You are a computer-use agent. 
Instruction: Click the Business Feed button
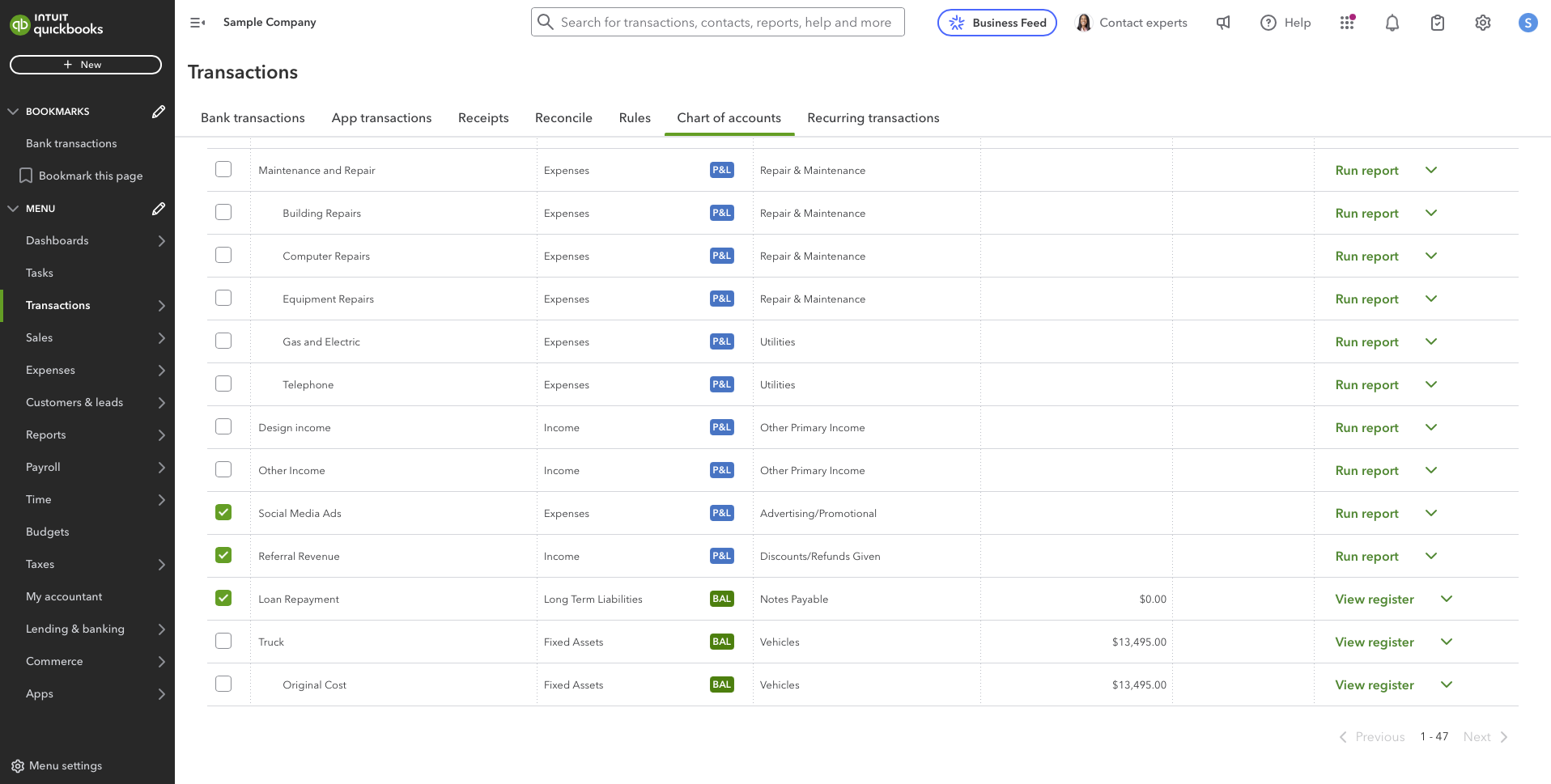(x=996, y=23)
